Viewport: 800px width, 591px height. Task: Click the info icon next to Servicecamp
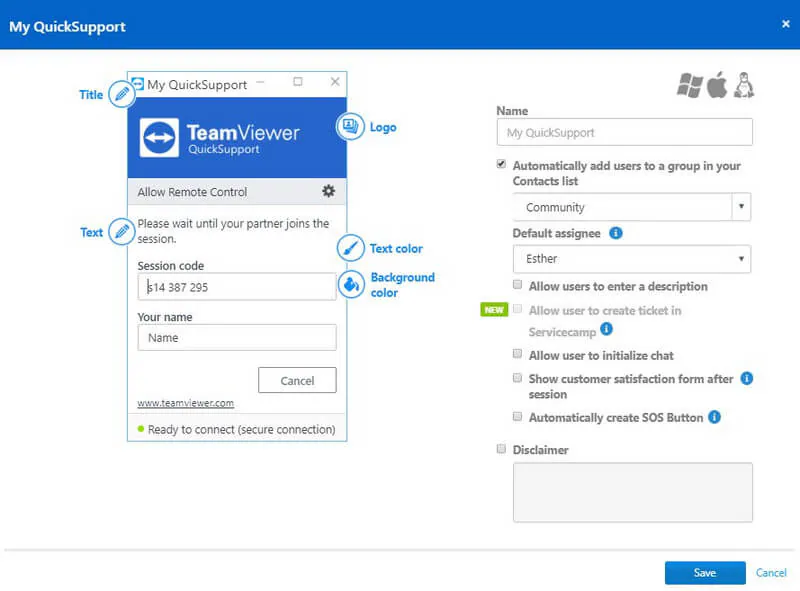click(x=606, y=329)
